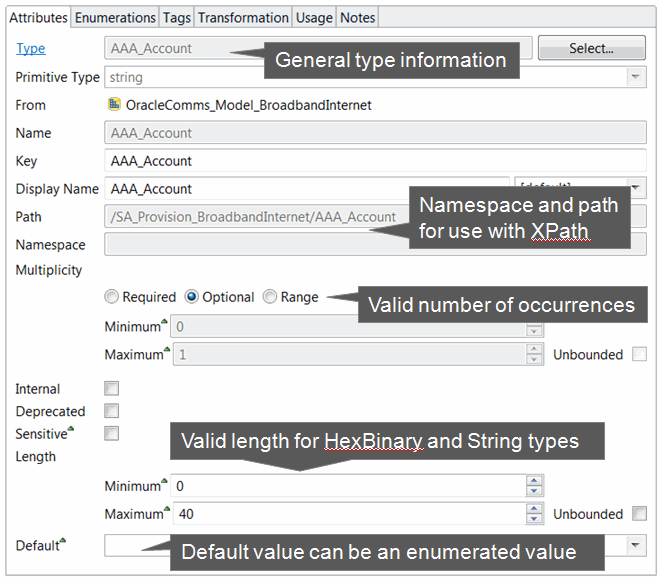
Task: Open the Transformation tab
Action: coord(243,18)
